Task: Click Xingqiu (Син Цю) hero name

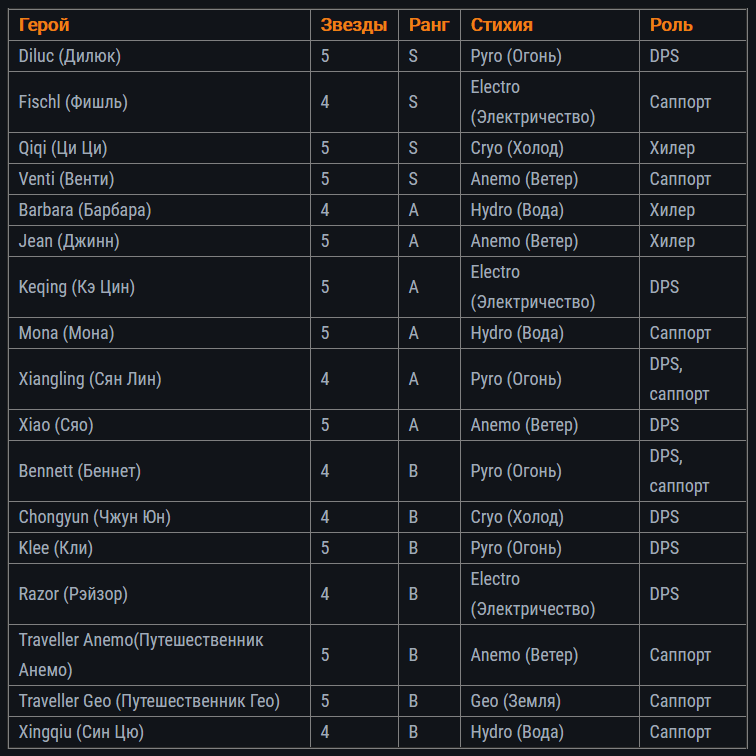Action: pos(81,732)
